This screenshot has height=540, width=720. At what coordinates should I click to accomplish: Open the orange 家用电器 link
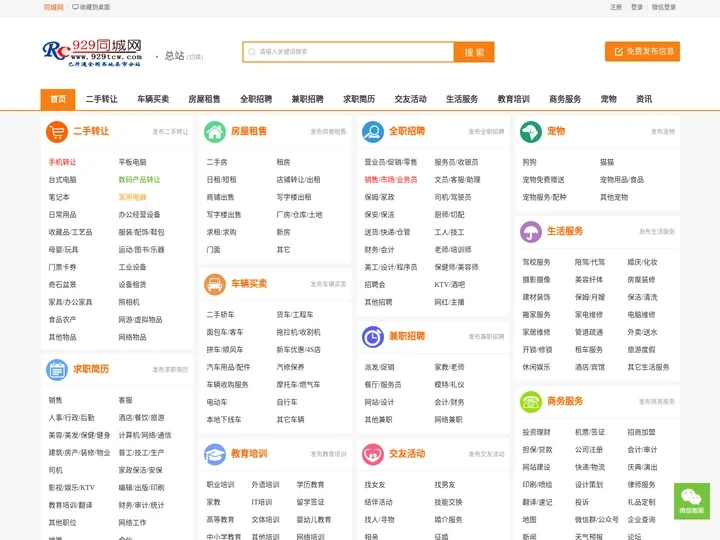132,197
